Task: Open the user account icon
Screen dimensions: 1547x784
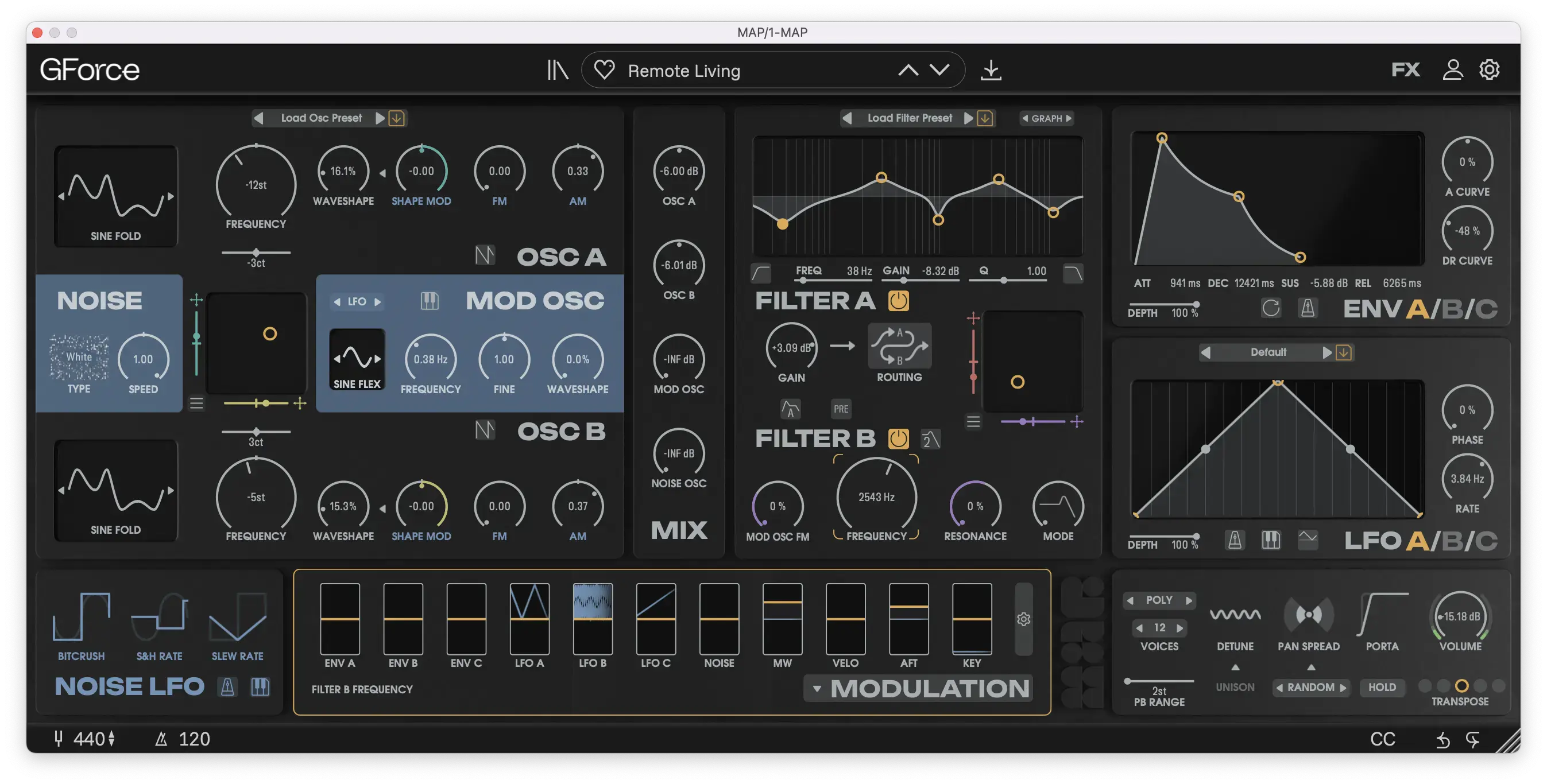Action: tap(1452, 69)
